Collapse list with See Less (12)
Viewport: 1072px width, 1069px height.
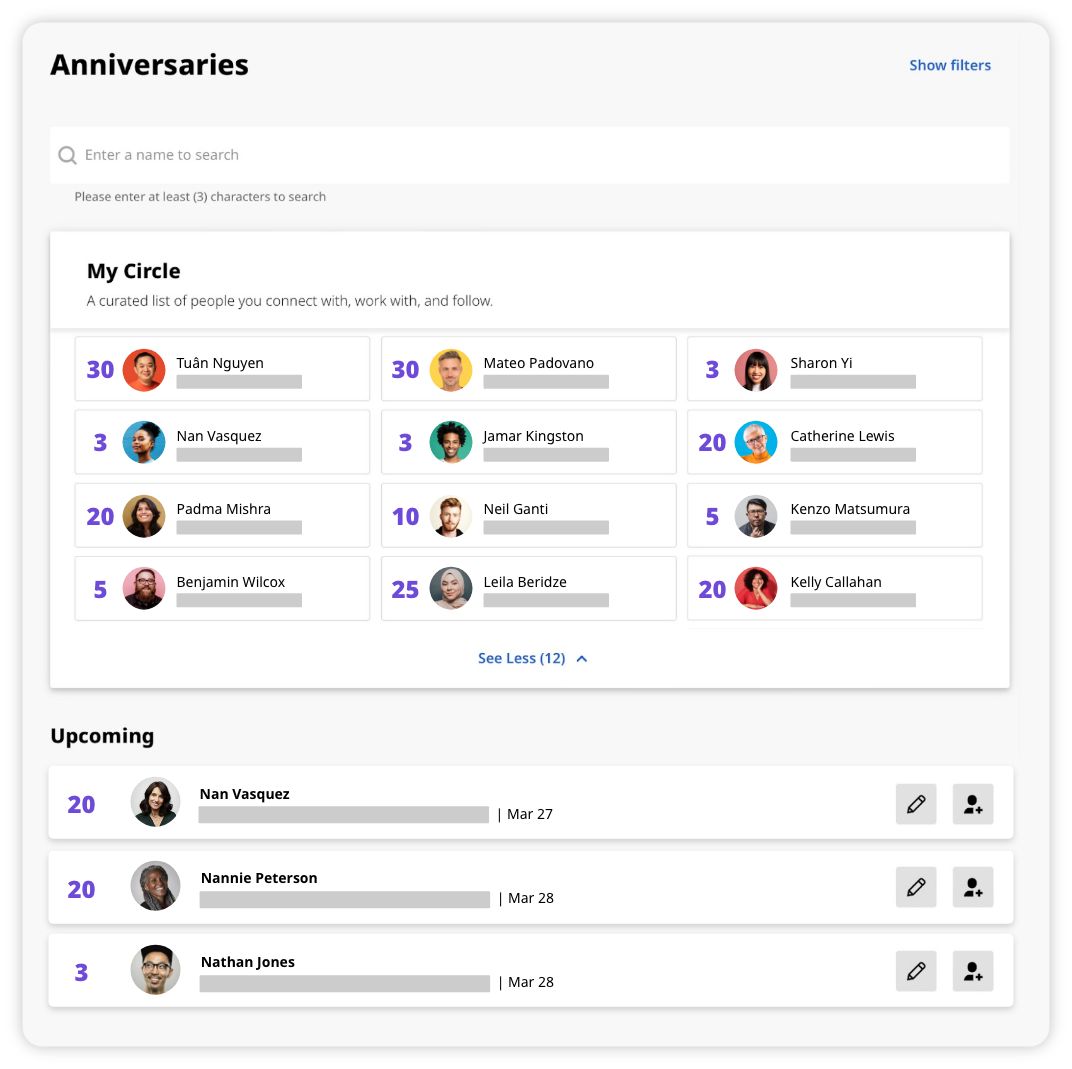[522, 658]
